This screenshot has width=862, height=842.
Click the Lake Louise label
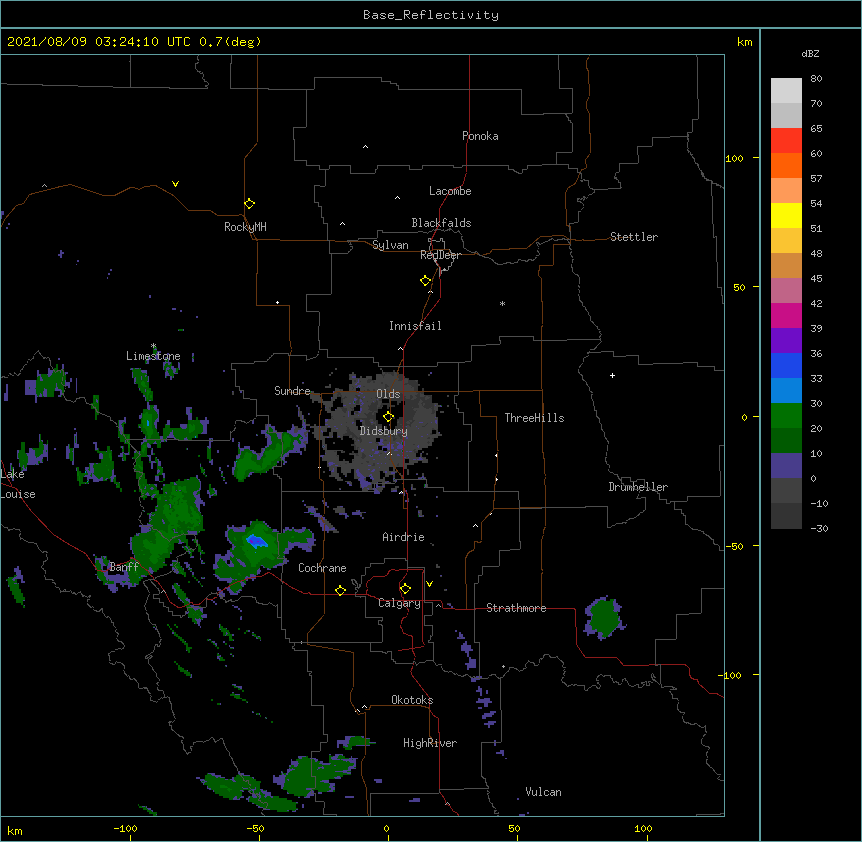[x=18, y=484]
